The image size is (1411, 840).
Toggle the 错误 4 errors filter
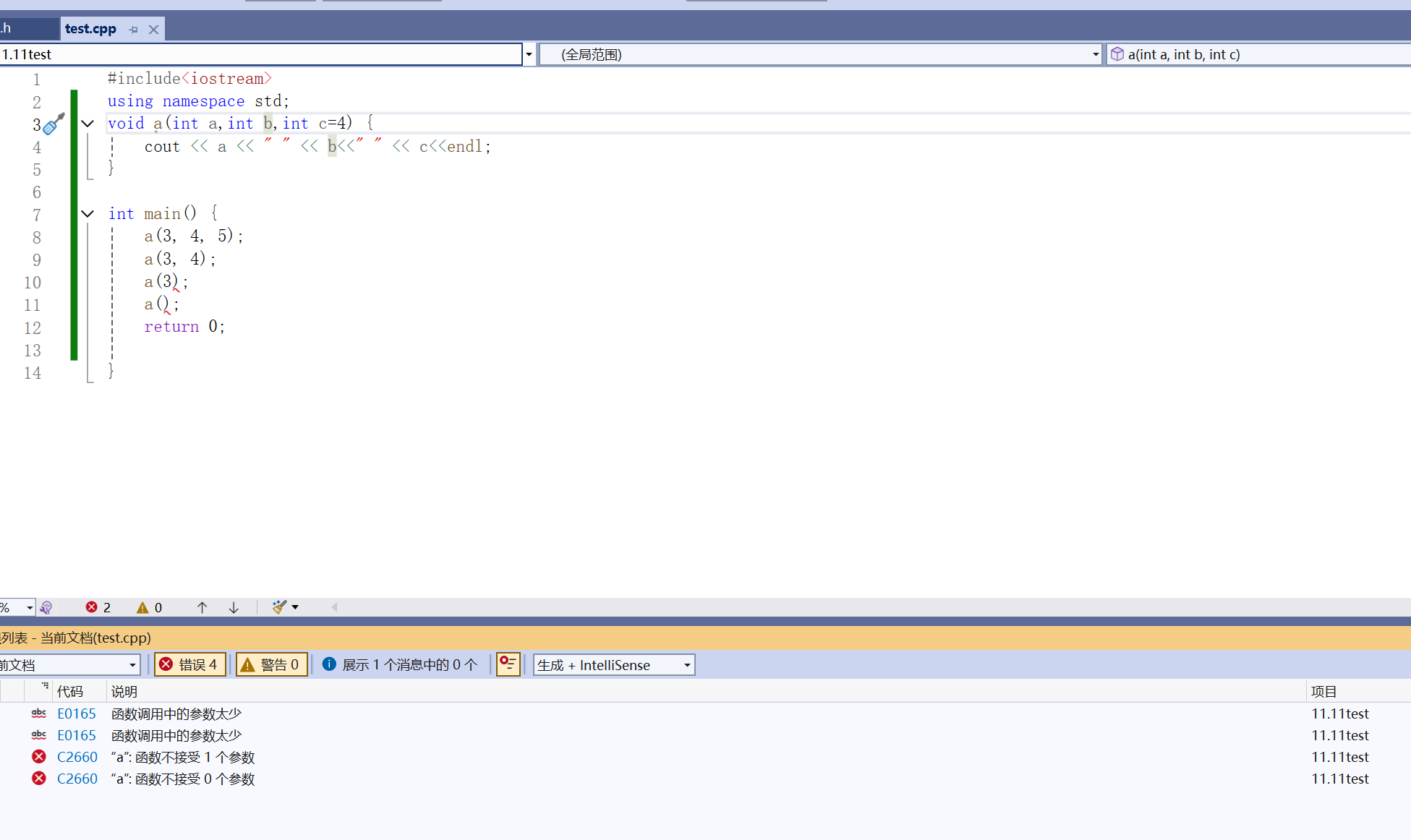coord(190,664)
